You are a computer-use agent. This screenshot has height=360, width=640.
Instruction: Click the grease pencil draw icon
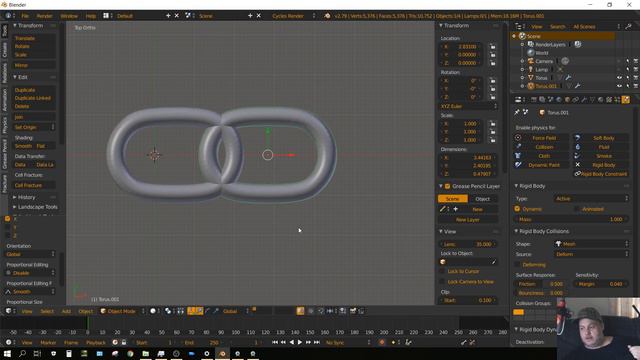point(442,209)
